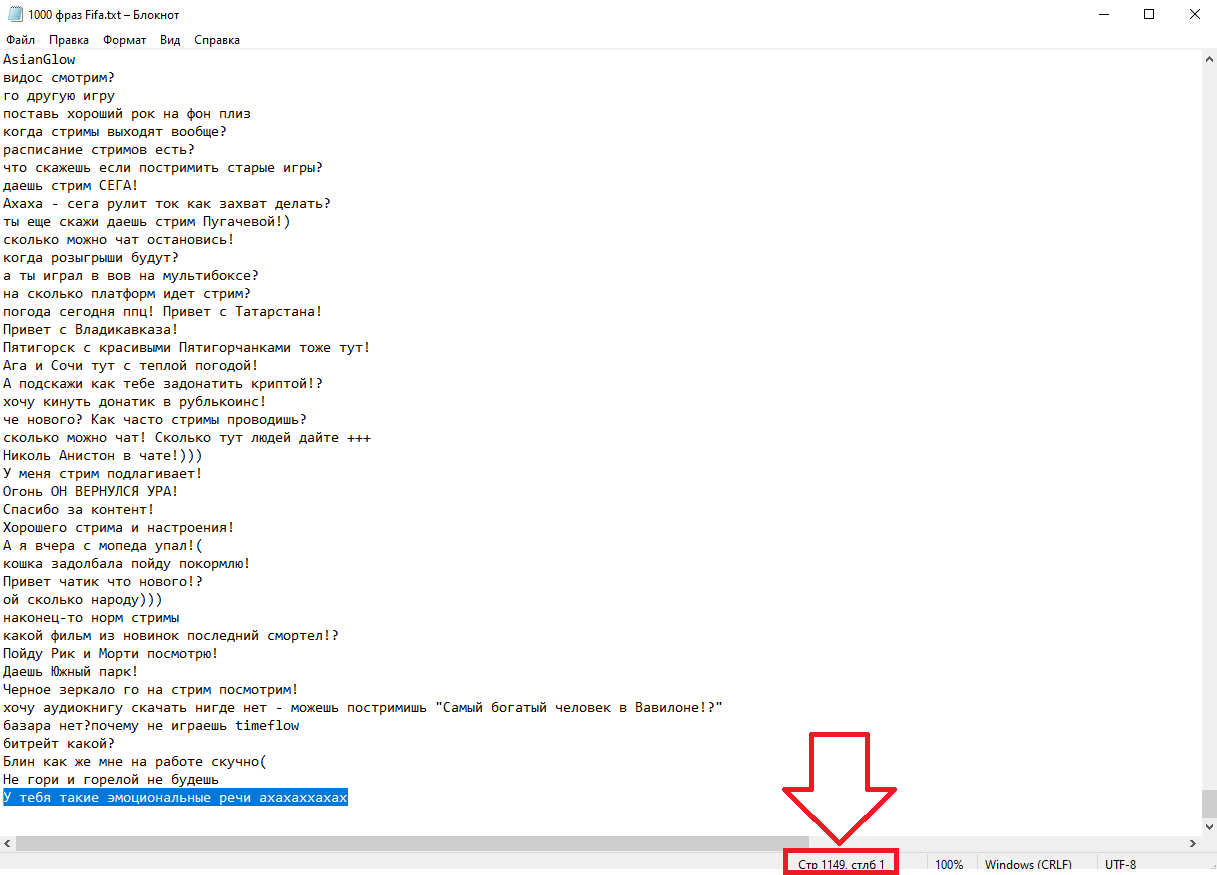This screenshot has width=1217, height=875.
Task: Open the Файл menu
Action: click(x=20, y=40)
